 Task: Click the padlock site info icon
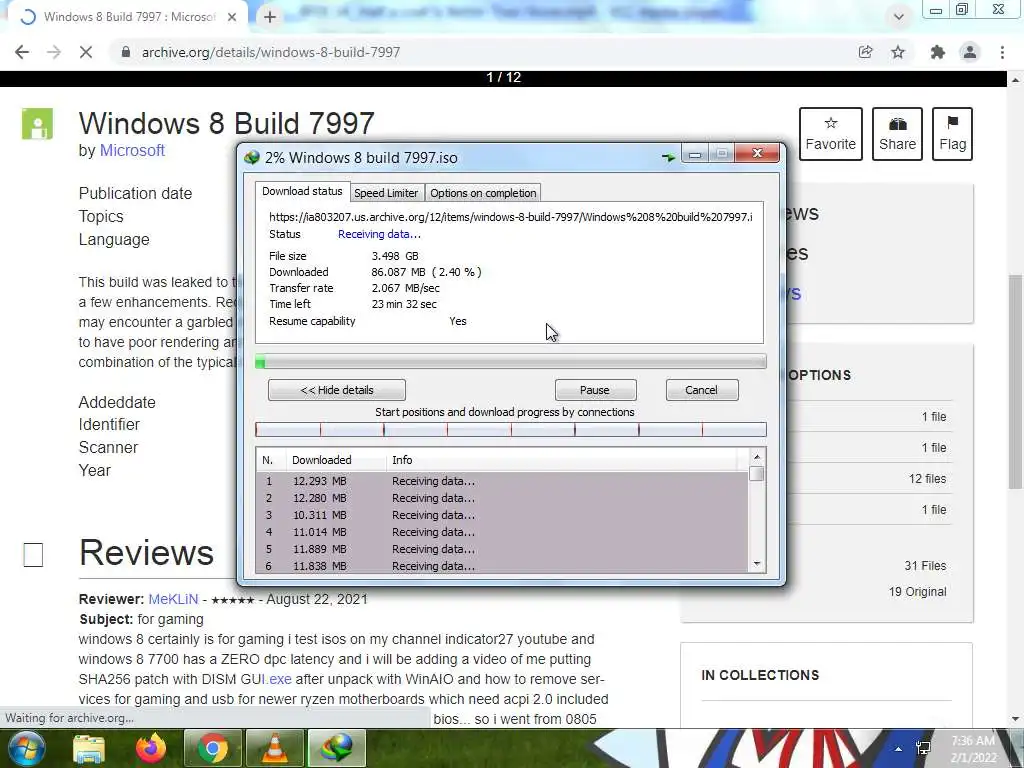tap(125, 52)
